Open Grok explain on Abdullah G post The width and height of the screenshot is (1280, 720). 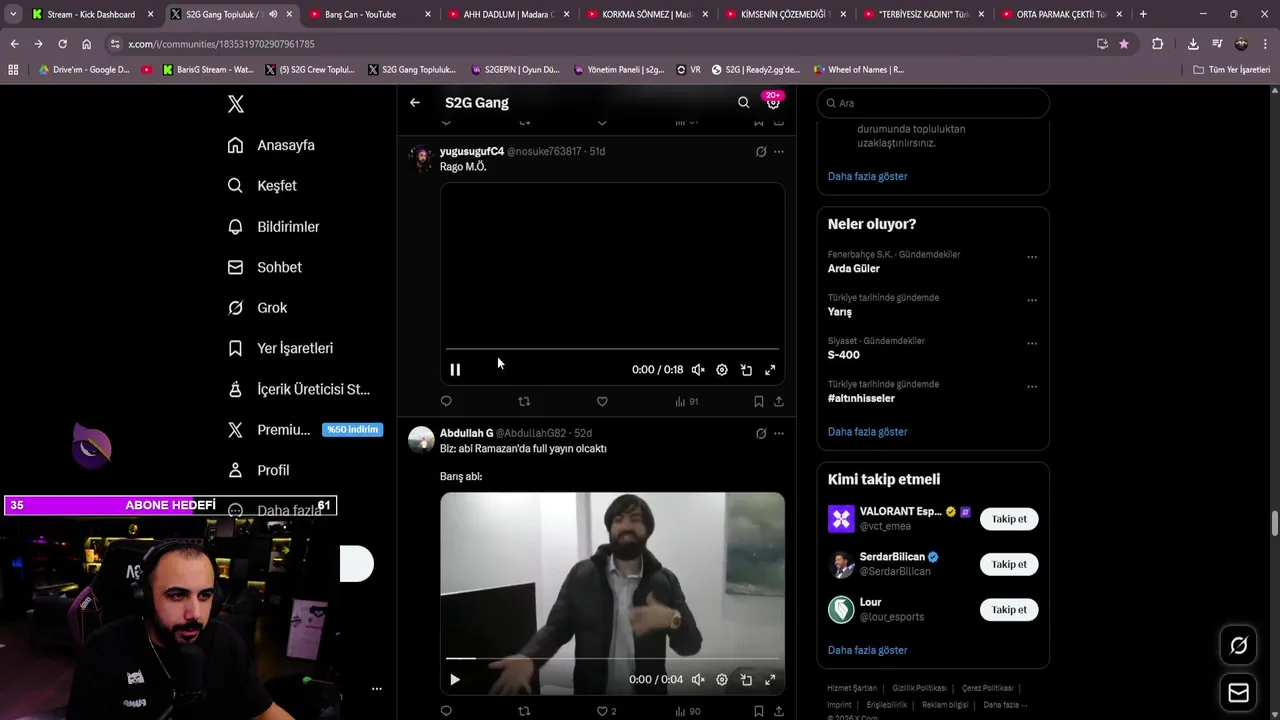coord(761,434)
